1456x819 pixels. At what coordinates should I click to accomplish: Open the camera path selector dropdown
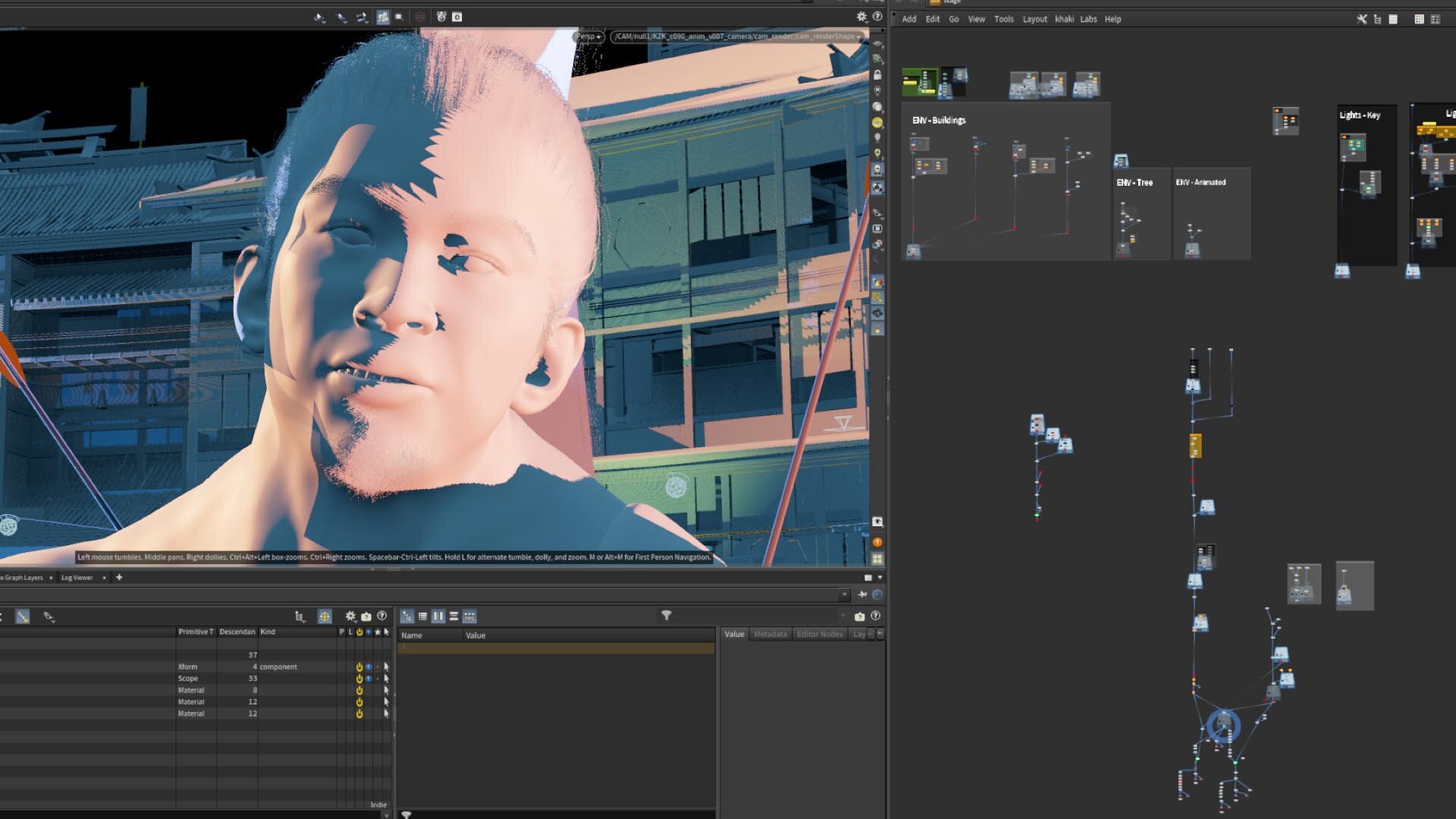(x=736, y=36)
